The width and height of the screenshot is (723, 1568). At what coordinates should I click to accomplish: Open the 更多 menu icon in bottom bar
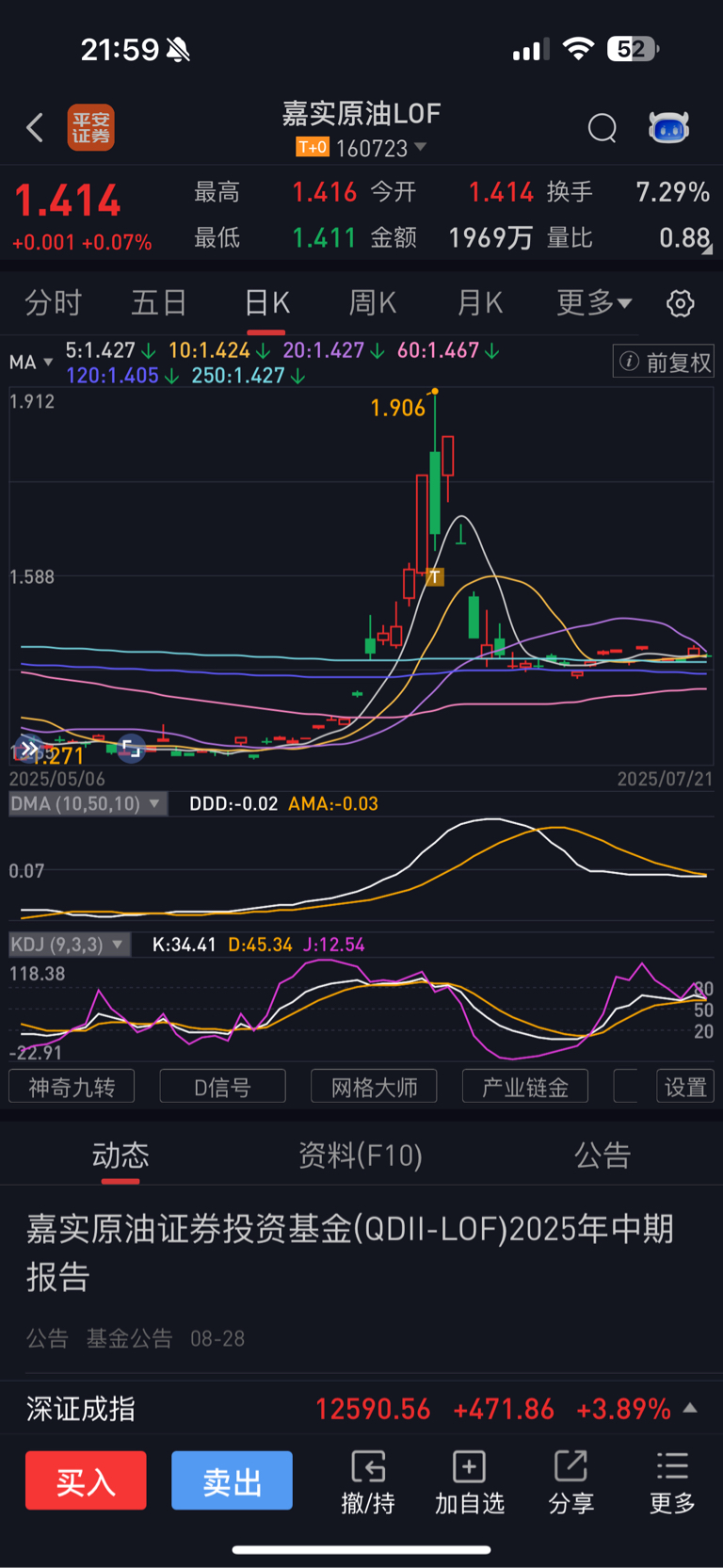click(672, 1481)
